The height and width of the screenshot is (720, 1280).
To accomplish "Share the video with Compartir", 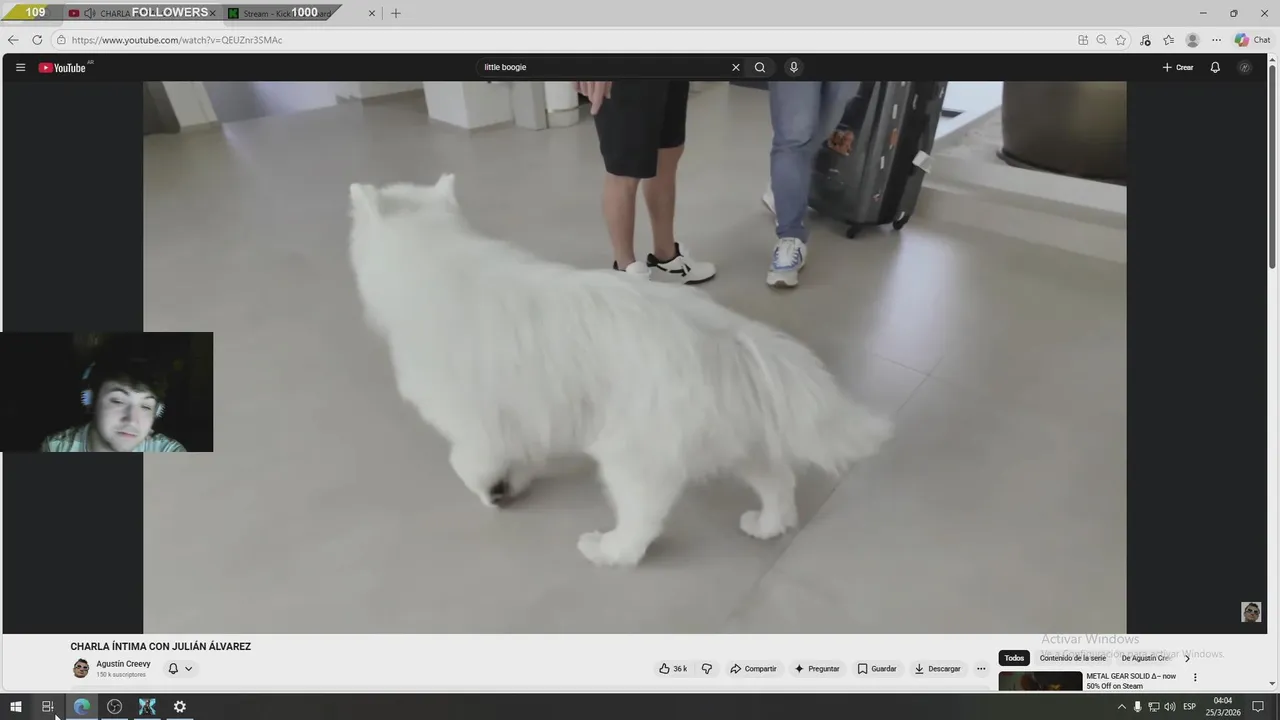I will coord(753,668).
